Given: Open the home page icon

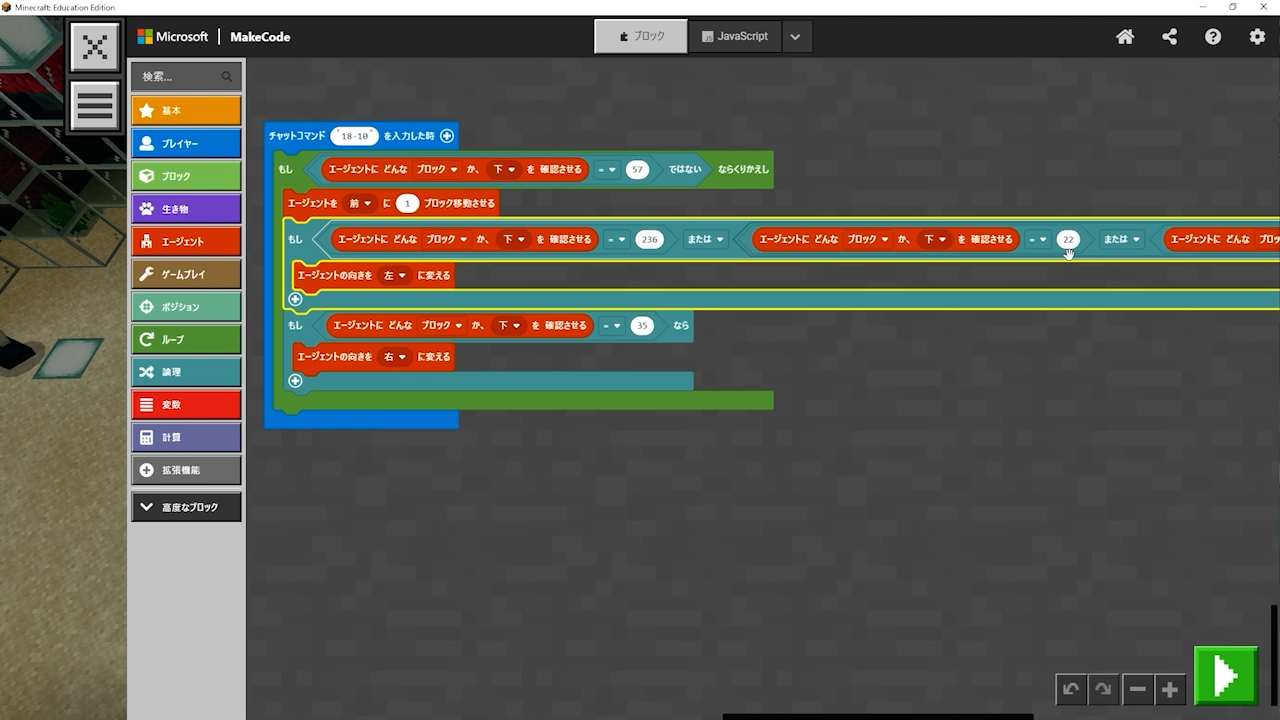Looking at the screenshot, I should click(x=1125, y=37).
